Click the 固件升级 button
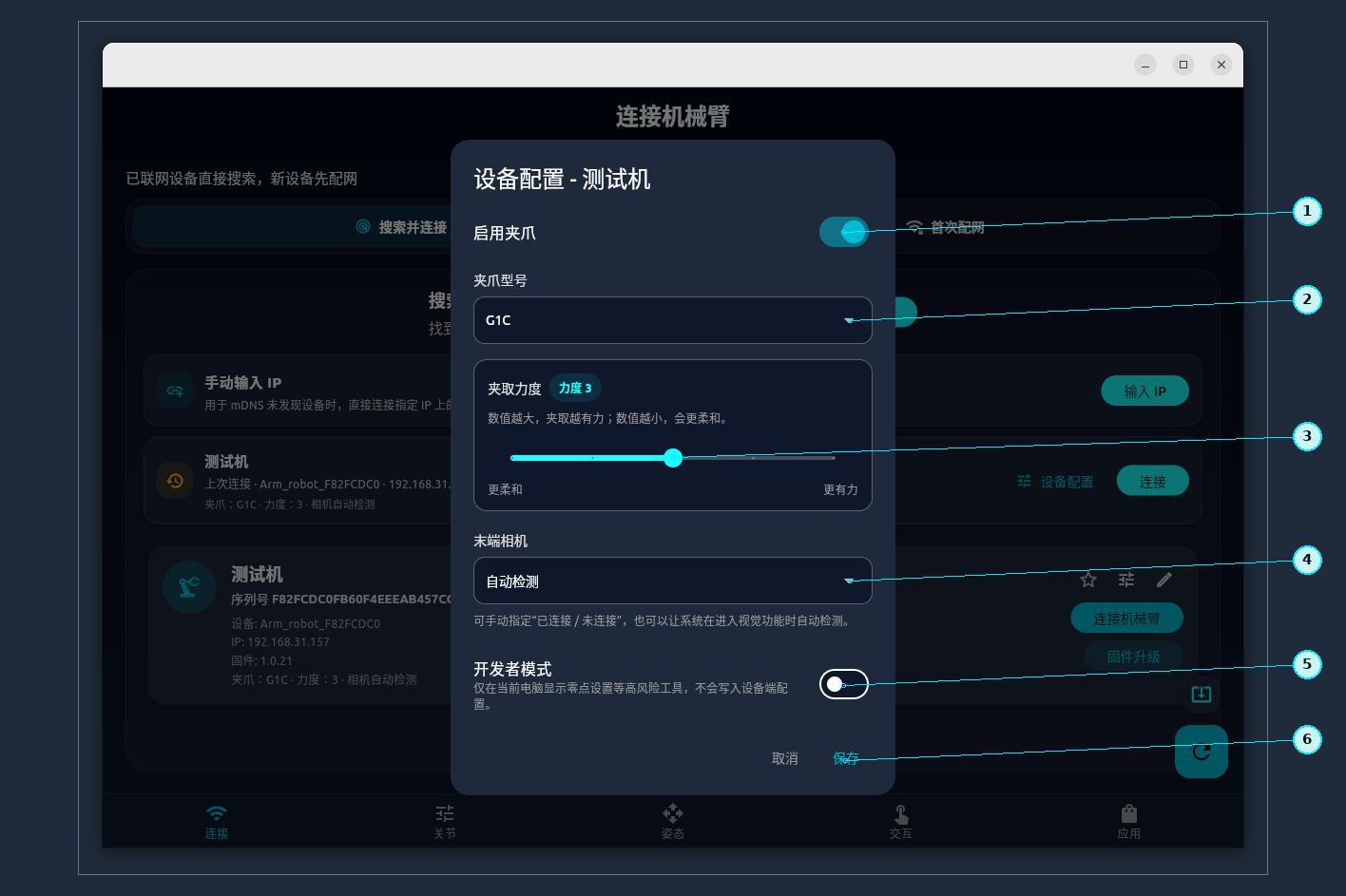 point(1133,657)
